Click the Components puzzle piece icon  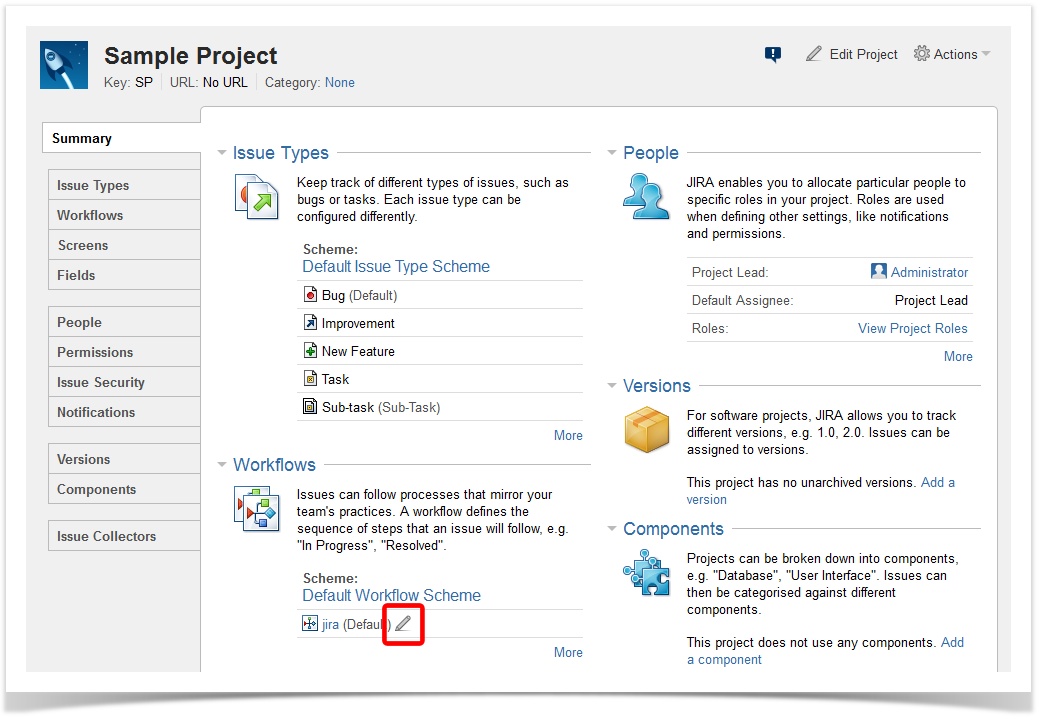(x=646, y=572)
